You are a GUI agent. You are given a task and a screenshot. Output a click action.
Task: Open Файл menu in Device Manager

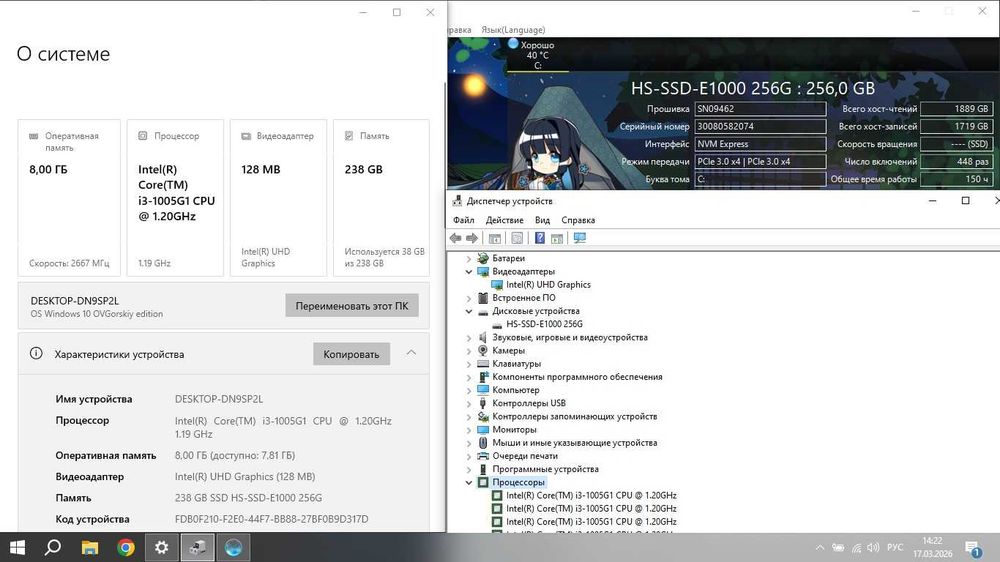point(464,220)
